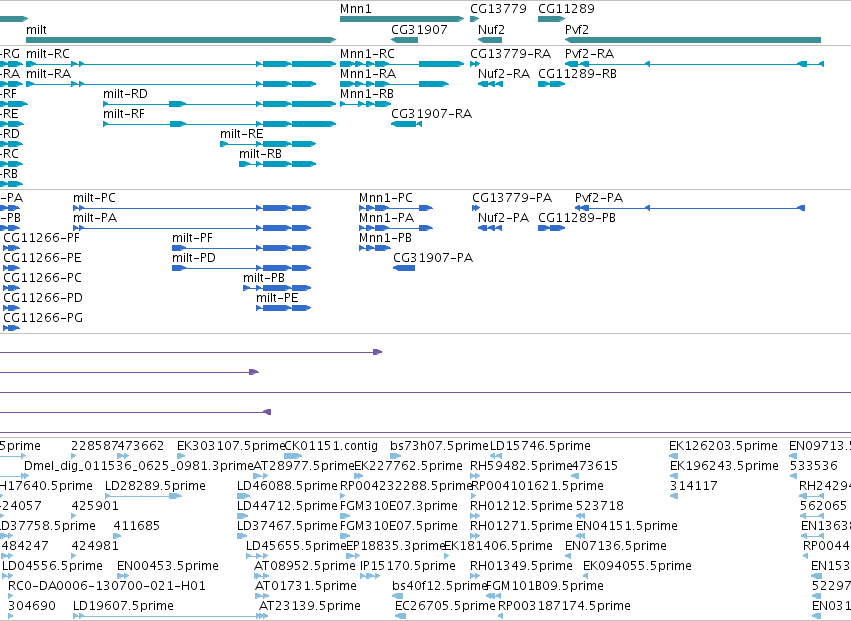Image resolution: width=851 pixels, height=621 pixels.
Task: Click the RP003187174.5prime EST label
Action: pos(564,606)
